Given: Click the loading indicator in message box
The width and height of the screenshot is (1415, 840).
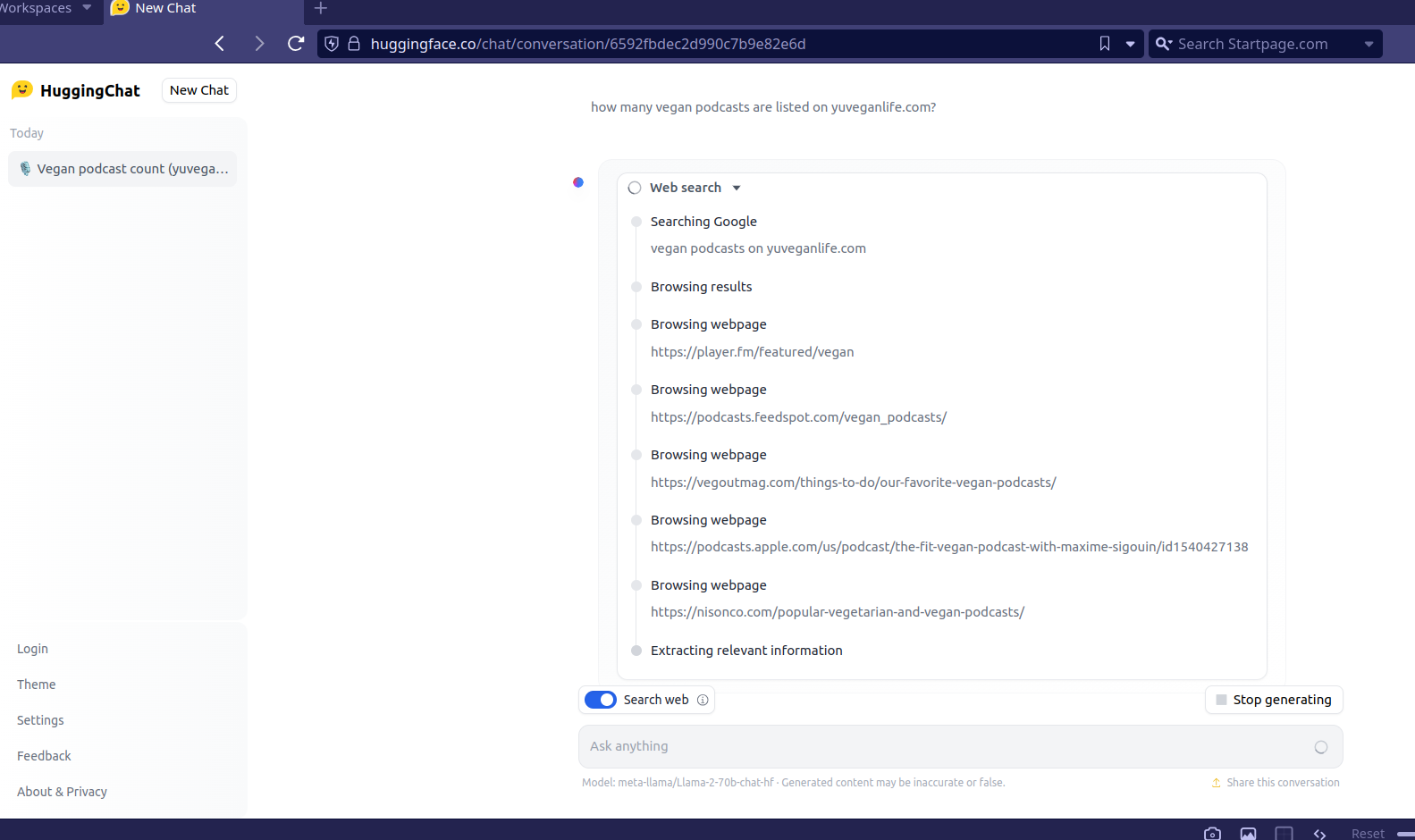Looking at the screenshot, I should pyautogui.click(x=1321, y=747).
